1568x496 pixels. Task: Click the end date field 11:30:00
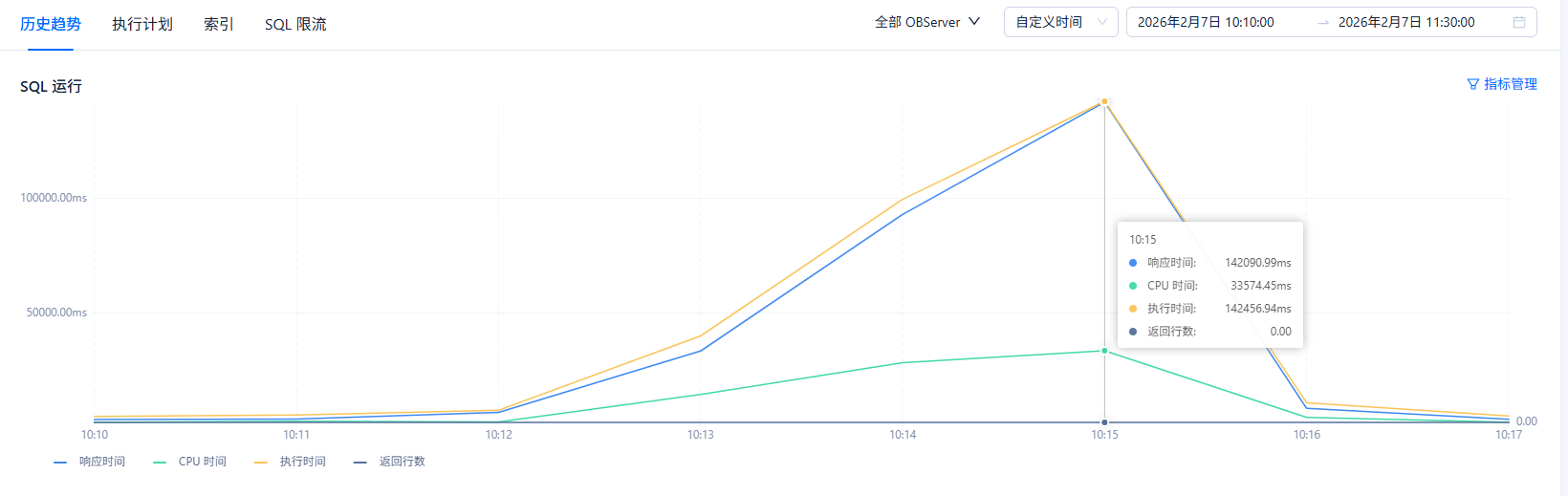tap(1405, 22)
